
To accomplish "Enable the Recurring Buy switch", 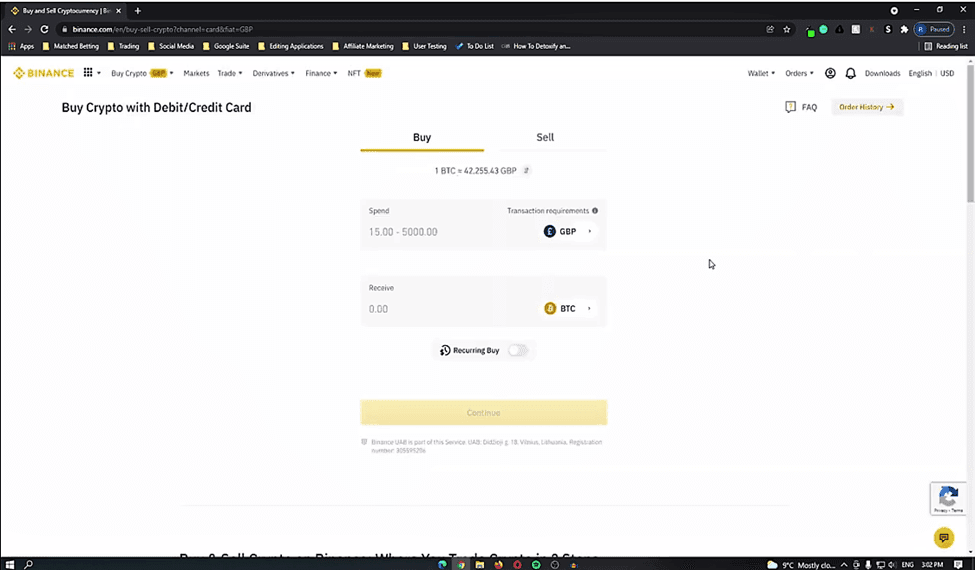I will pyautogui.click(x=517, y=351).
